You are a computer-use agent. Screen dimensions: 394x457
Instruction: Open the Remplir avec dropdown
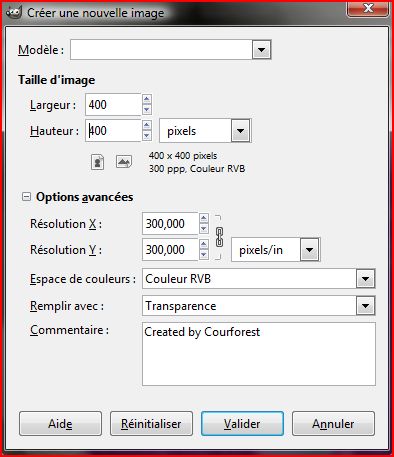tap(365, 306)
